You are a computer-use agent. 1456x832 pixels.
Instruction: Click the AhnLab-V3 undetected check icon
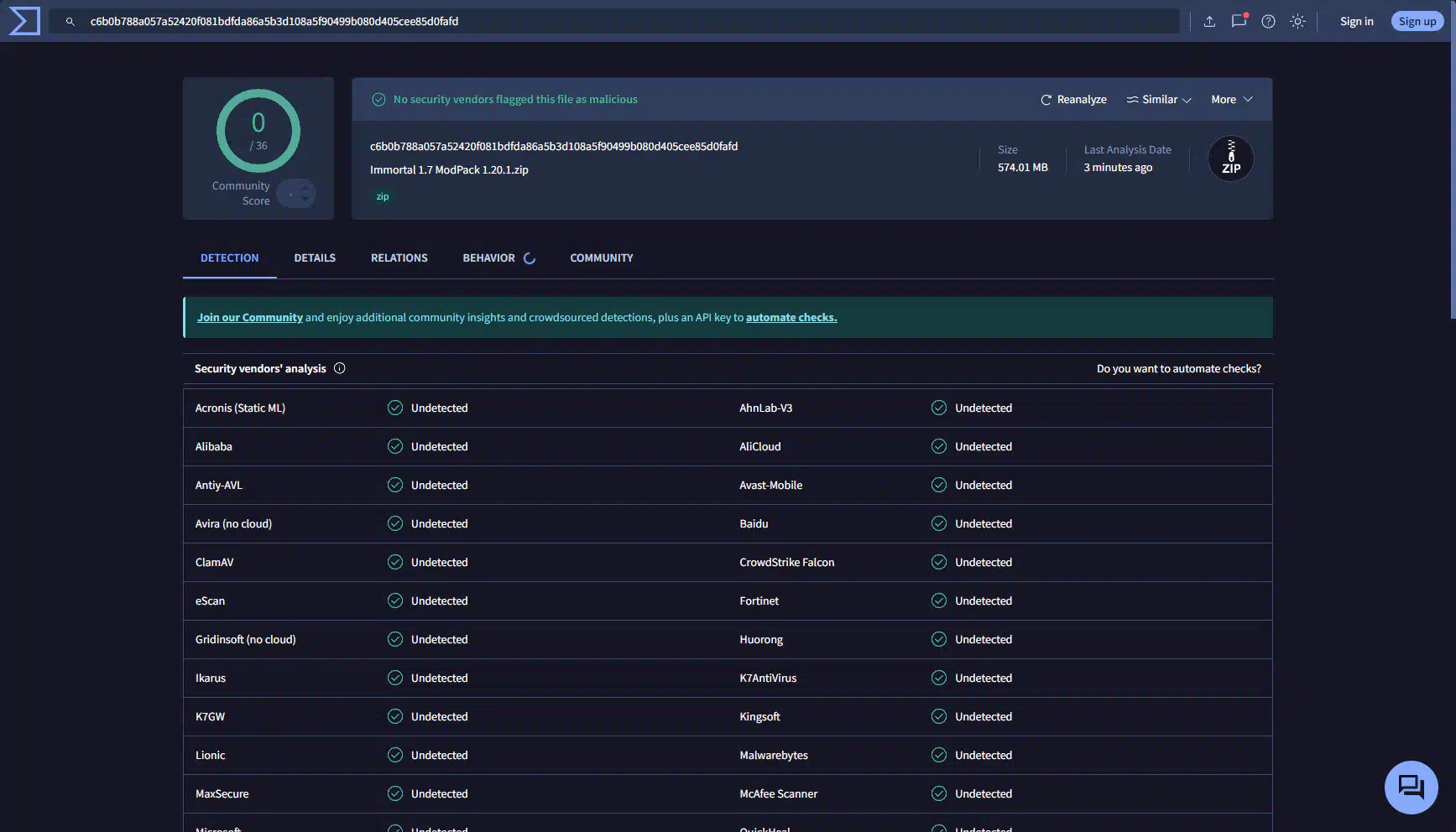939,408
